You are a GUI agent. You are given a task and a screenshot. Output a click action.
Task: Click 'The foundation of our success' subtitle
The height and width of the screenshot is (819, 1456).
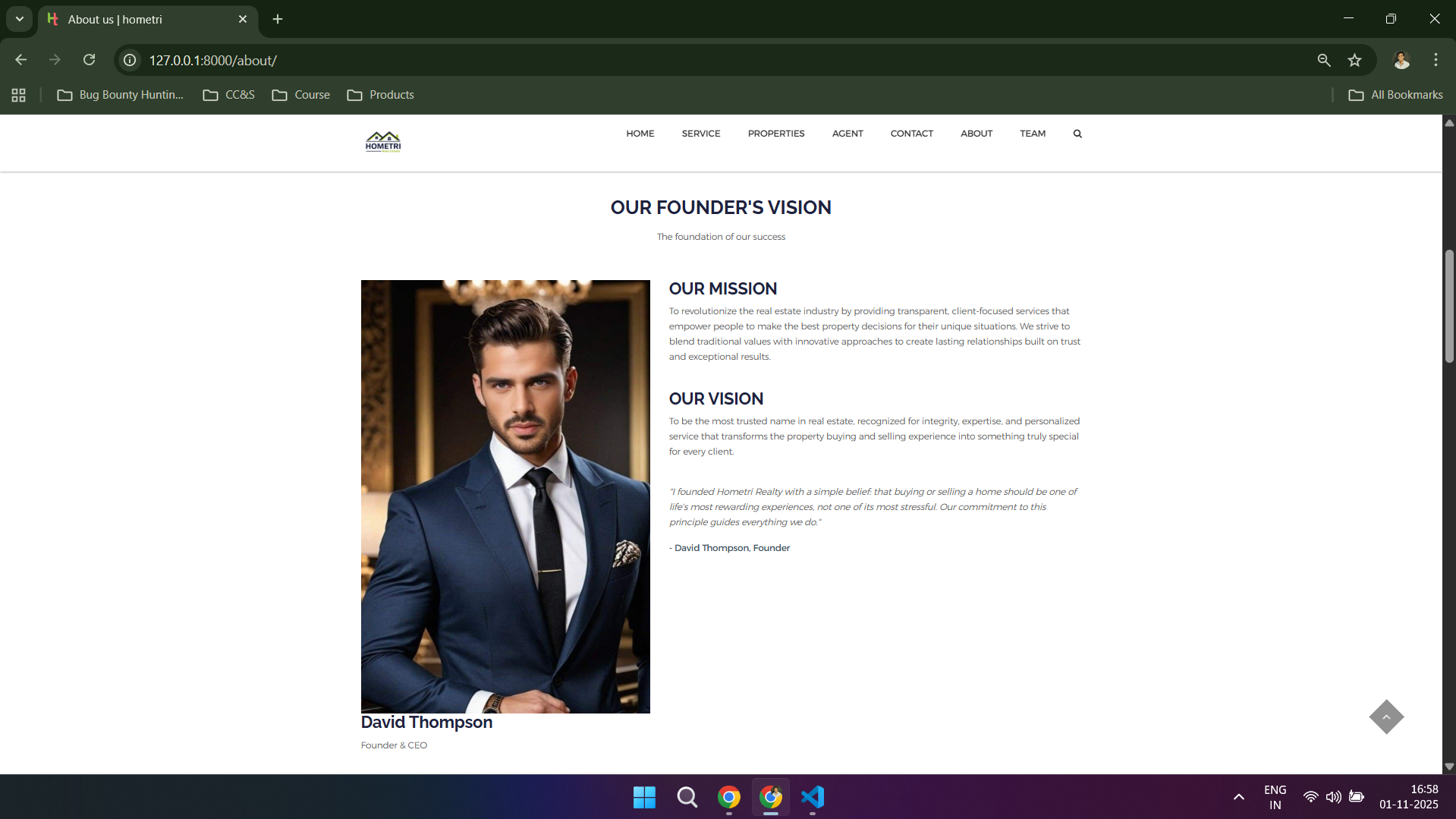(721, 237)
